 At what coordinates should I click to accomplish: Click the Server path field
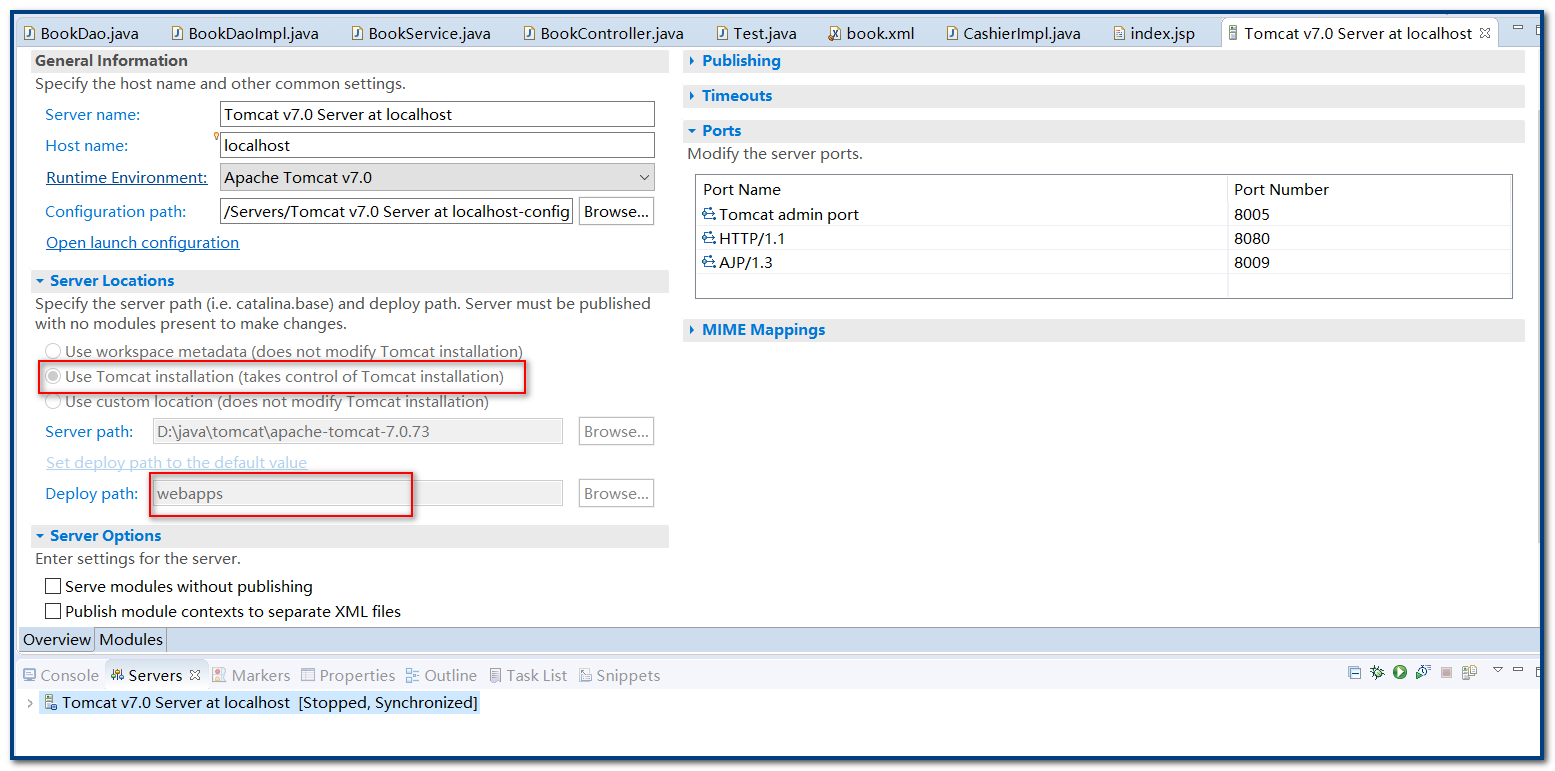pyautogui.click(x=357, y=431)
